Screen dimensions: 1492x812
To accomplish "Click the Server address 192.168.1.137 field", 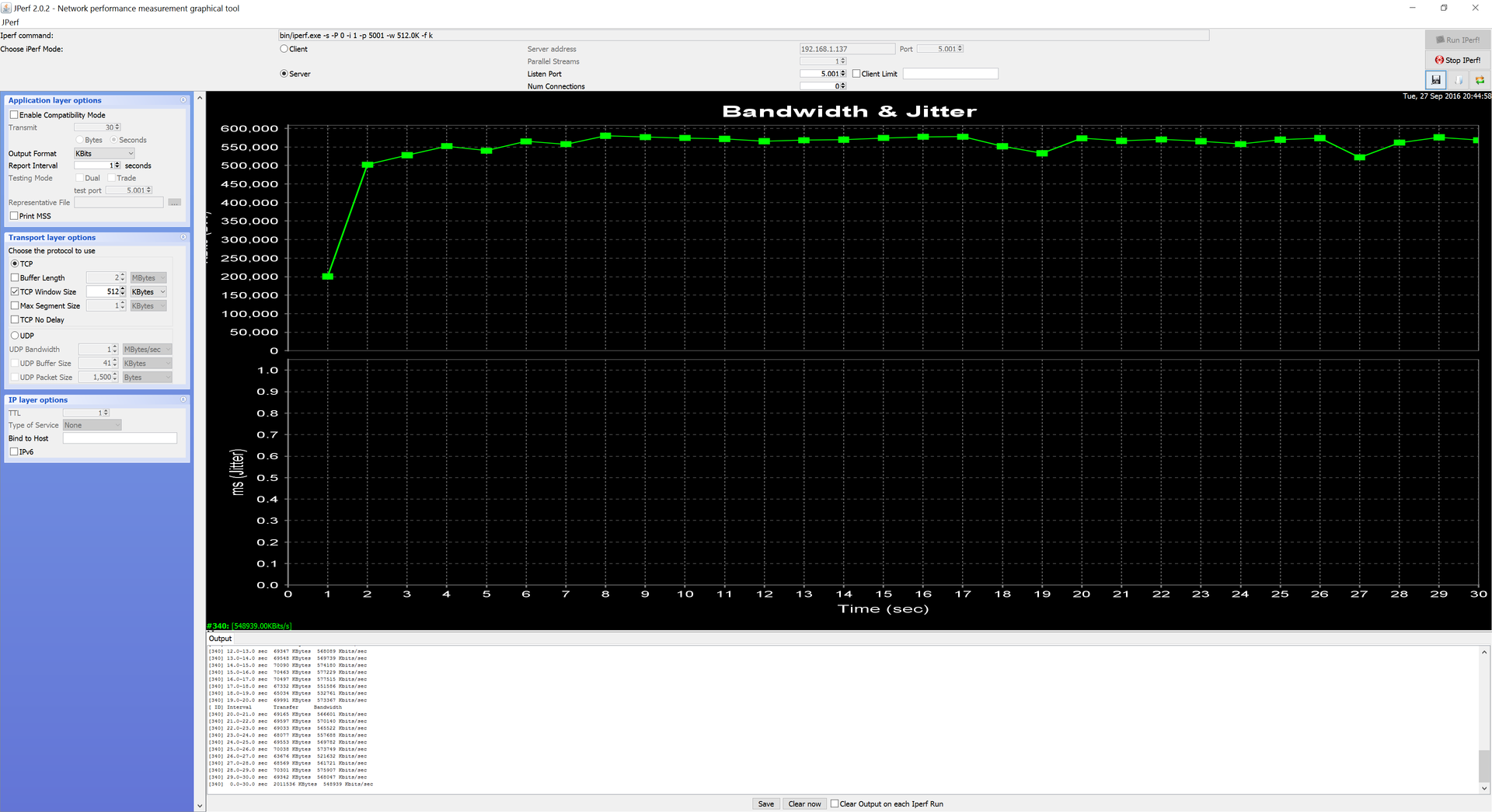I will pos(847,49).
